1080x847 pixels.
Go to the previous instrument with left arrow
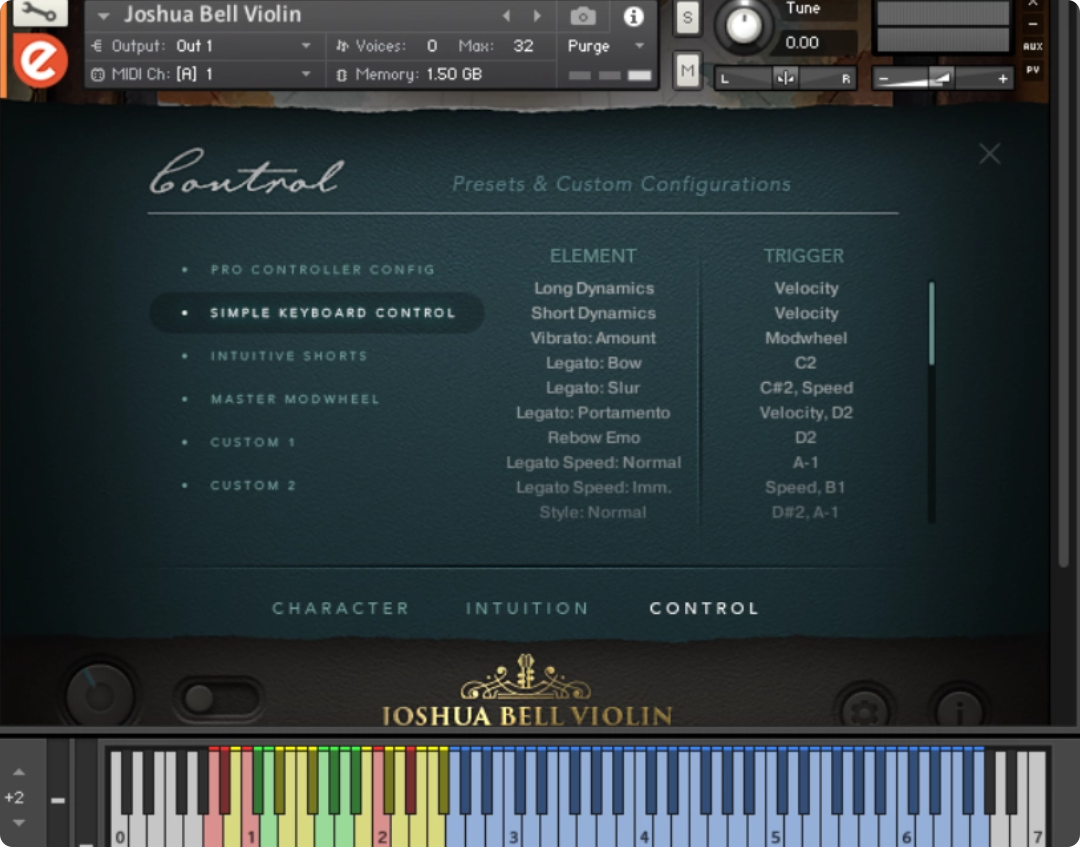pyautogui.click(x=506, y=15)
